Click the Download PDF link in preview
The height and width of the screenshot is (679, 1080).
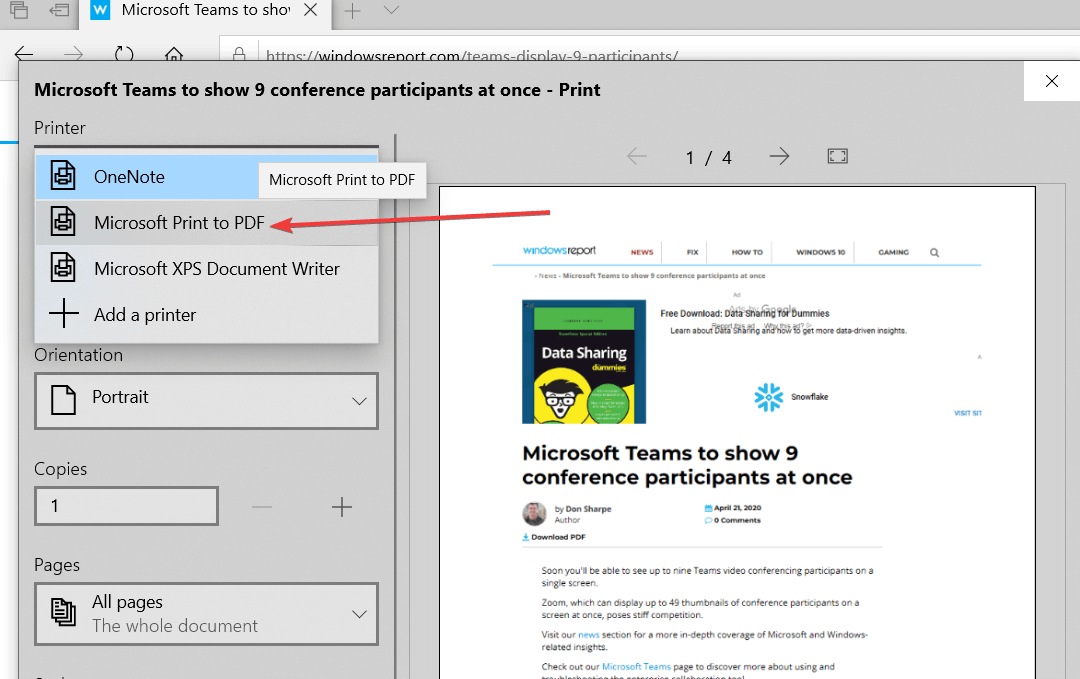pyautogui.click(x=554, y=537)
